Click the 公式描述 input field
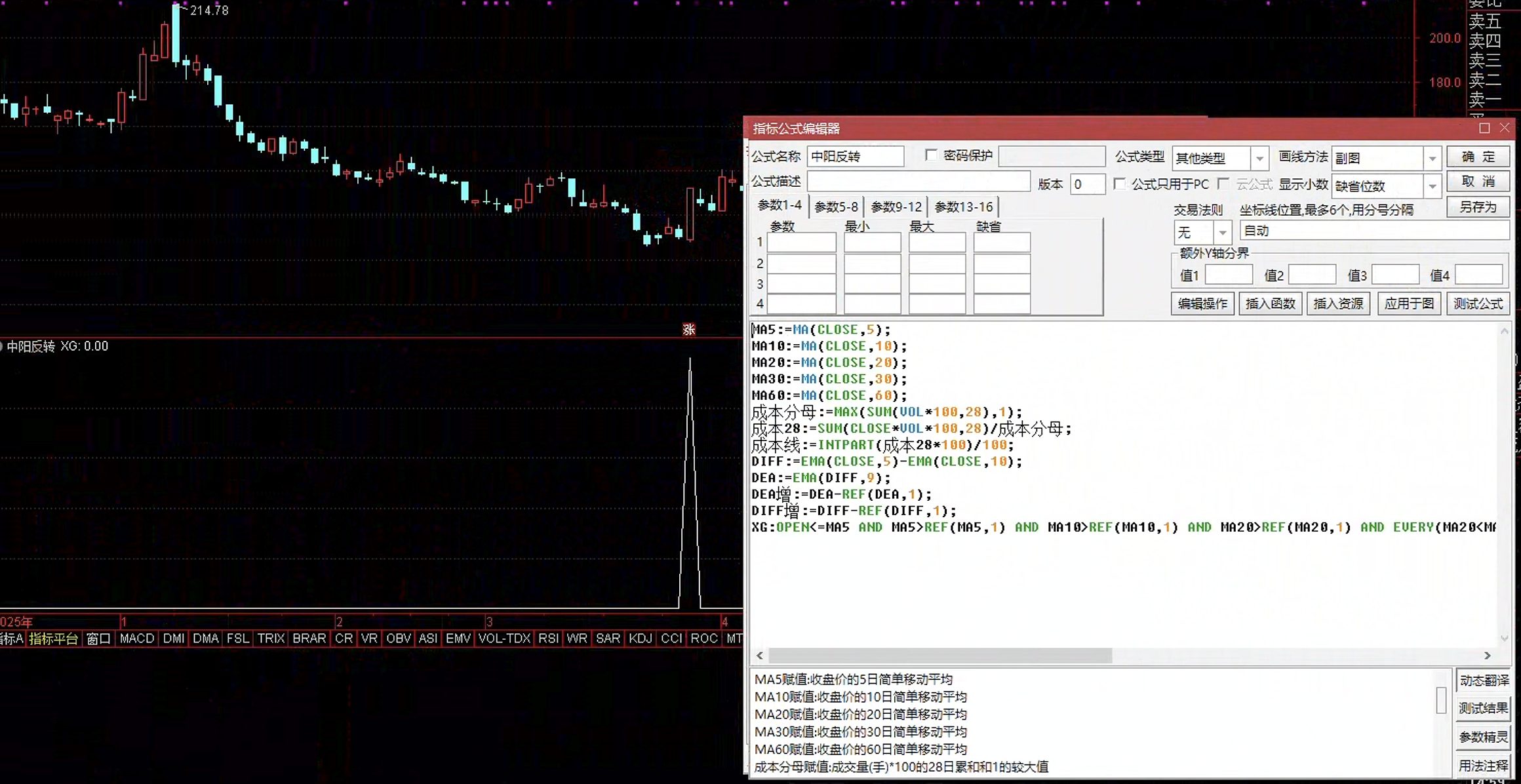Viewport: 1521px width, 784px height. click(919, 182)
